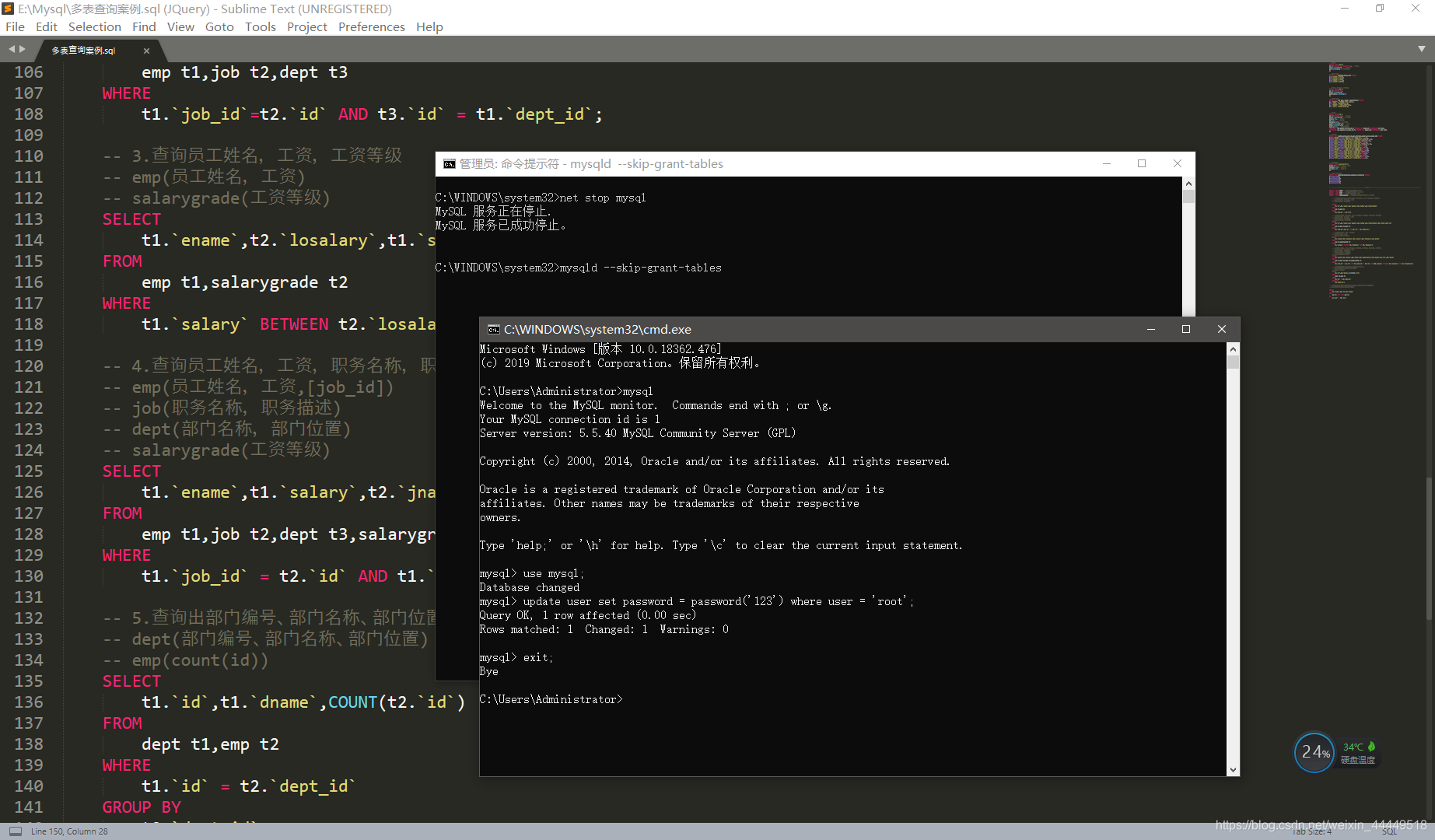Screen dimensions: 1435x840
Task: Click the cmd.exe title bar icon
Action: click(494, 330)
